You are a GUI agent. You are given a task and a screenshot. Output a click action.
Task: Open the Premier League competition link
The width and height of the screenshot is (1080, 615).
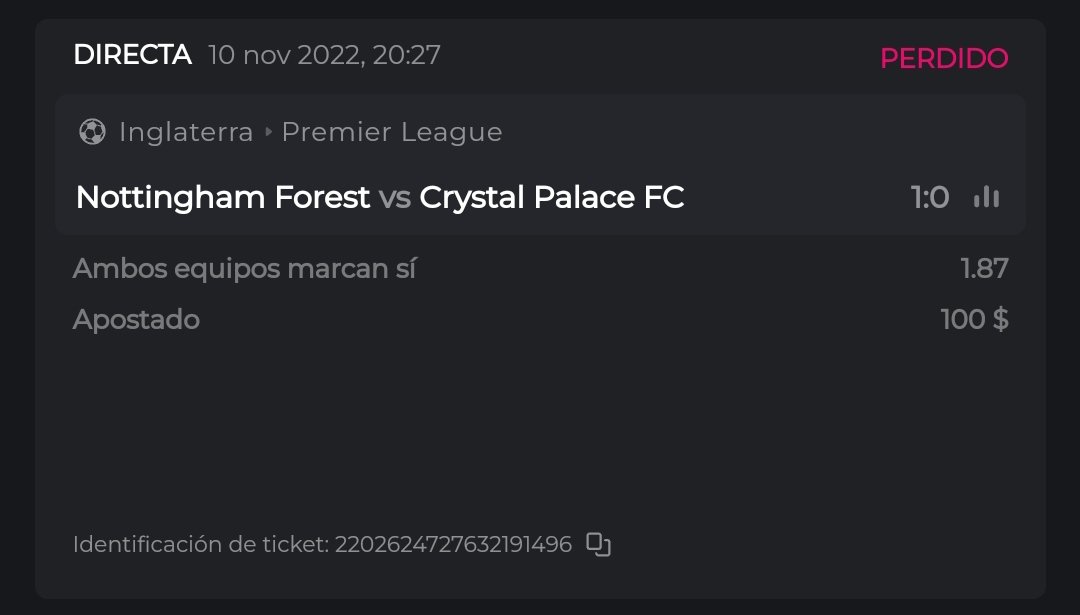point(392,132)
